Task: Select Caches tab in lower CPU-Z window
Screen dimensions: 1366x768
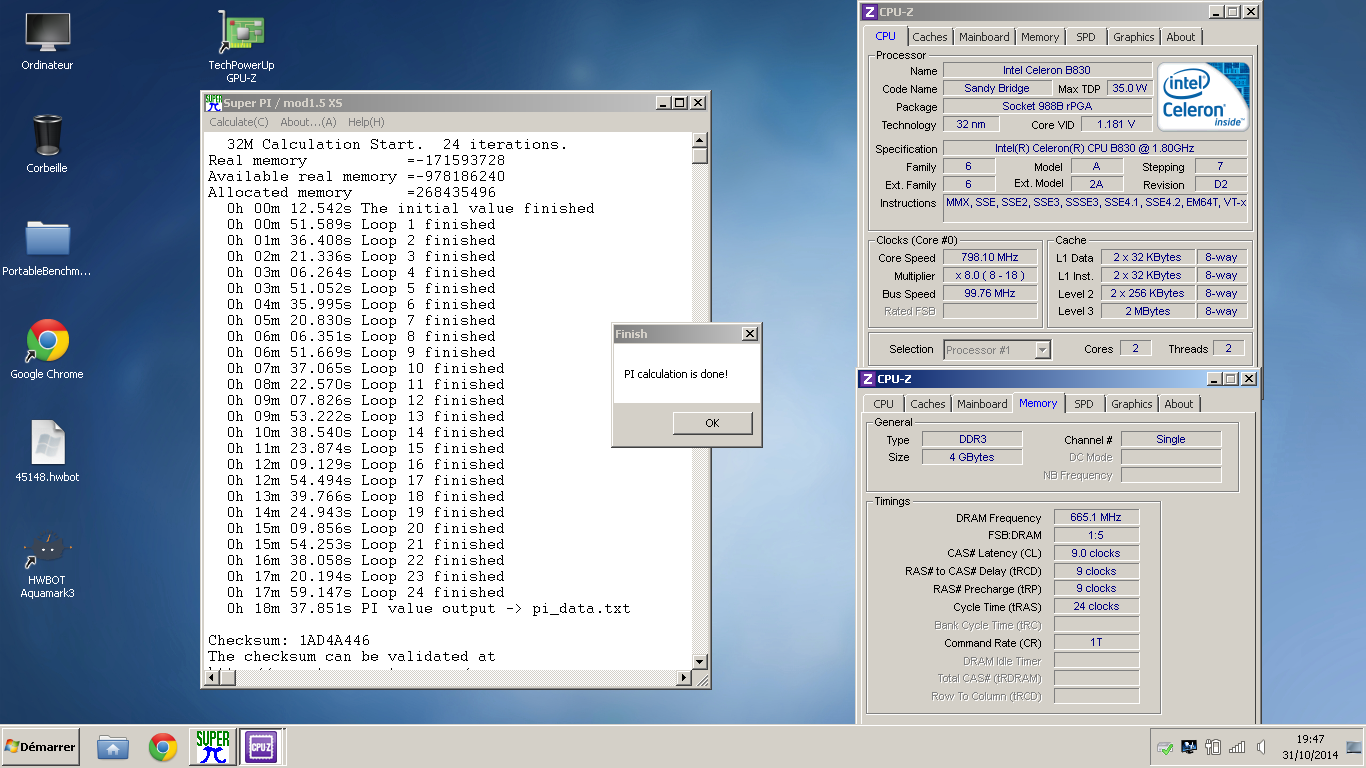Action: (928, 404)
